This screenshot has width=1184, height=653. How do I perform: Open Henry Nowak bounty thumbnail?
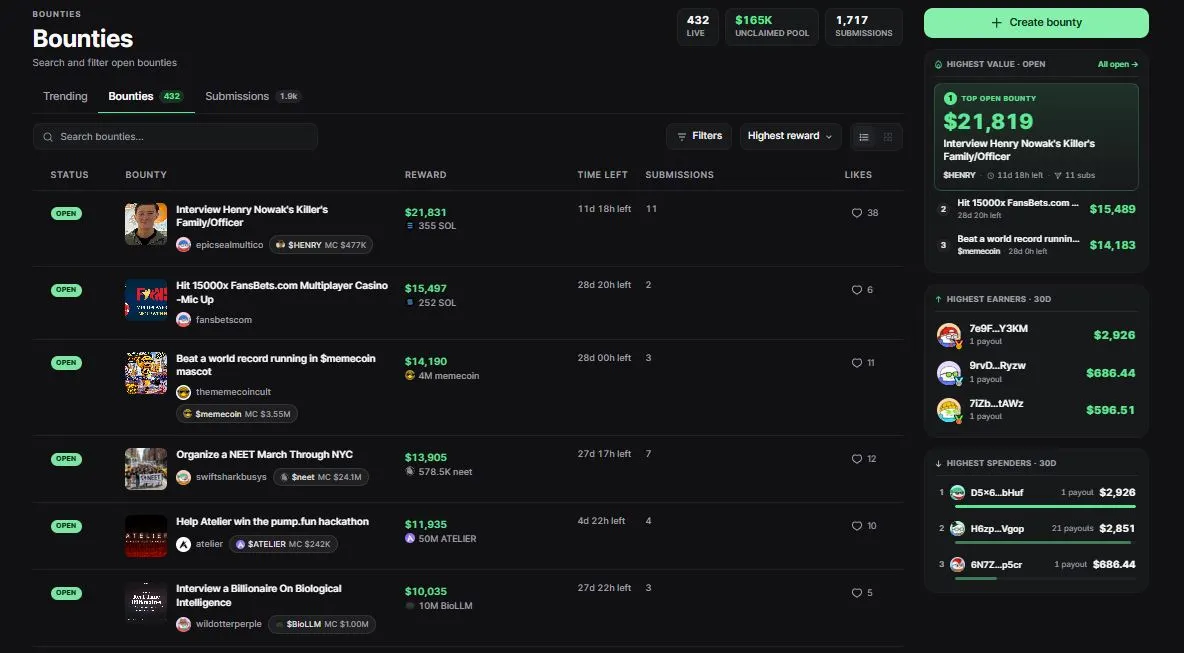tap(146, 223)
